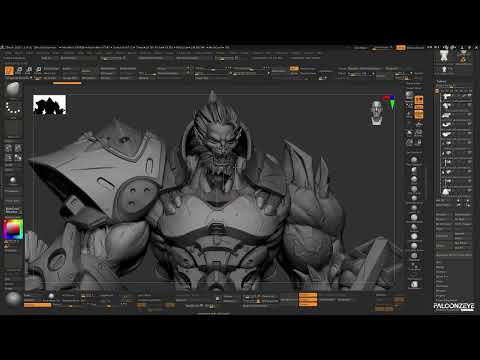This screenshot has width=480, height=360.
Task: Select the chalice tool thumbnail at top right
Action: (444, 56)
